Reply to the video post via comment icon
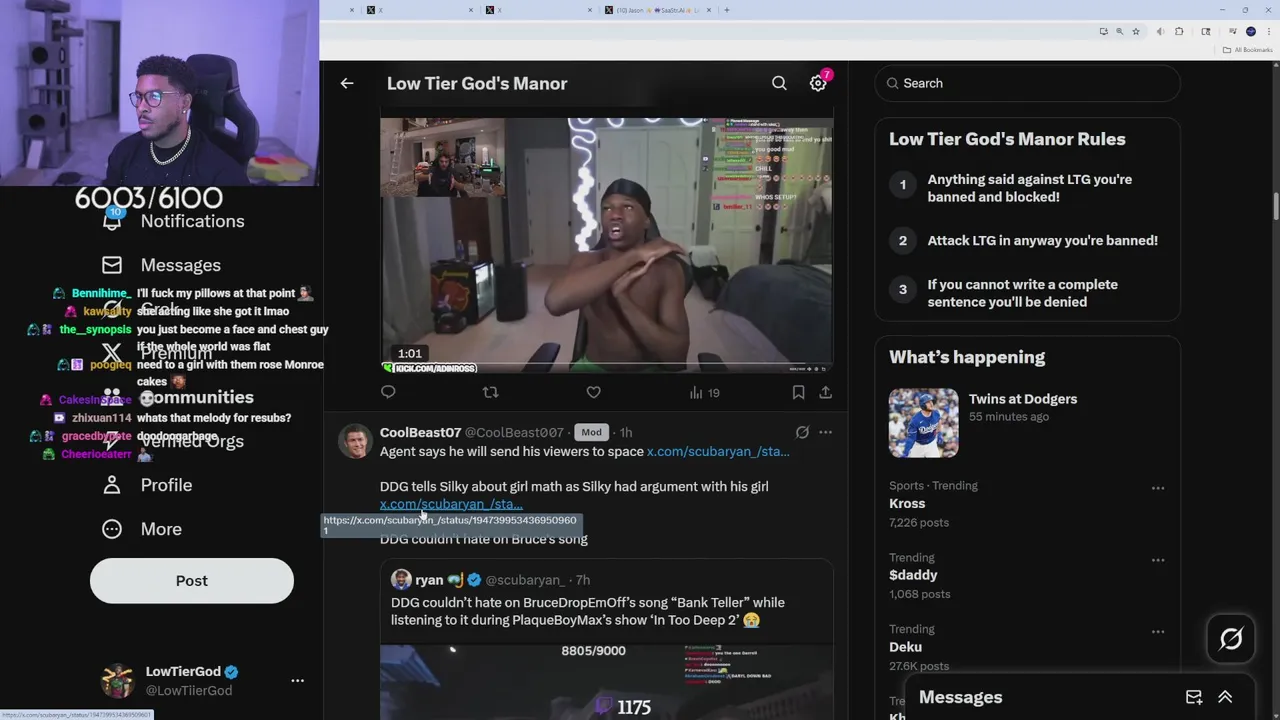 point(388,393)
